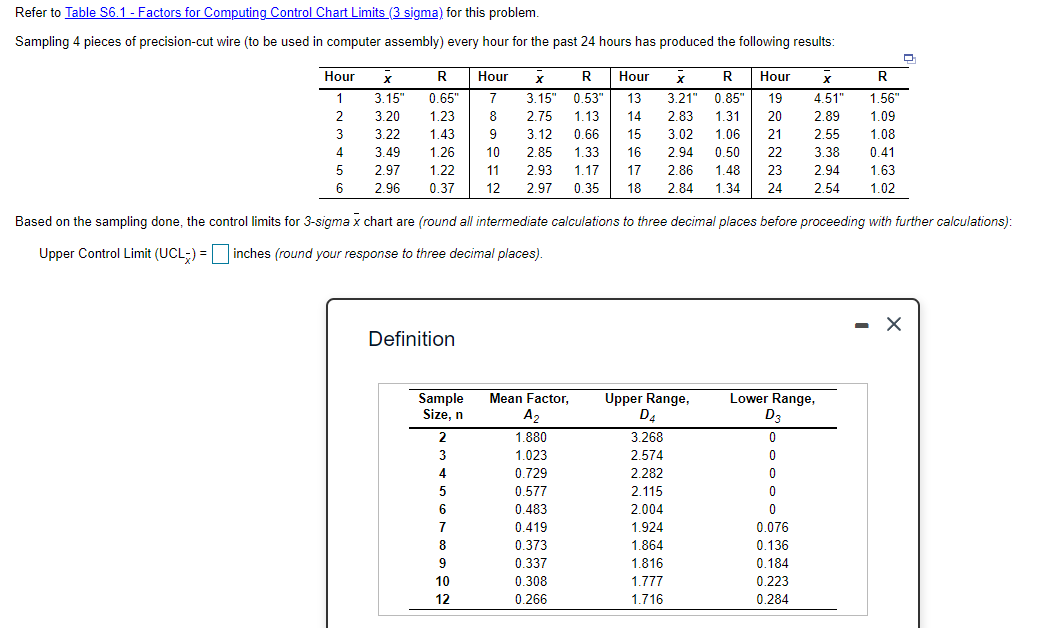This screenshot has width=1057, height=628.
Task: Click the Lower Range, D3 column header
Action: pos(773,406)
